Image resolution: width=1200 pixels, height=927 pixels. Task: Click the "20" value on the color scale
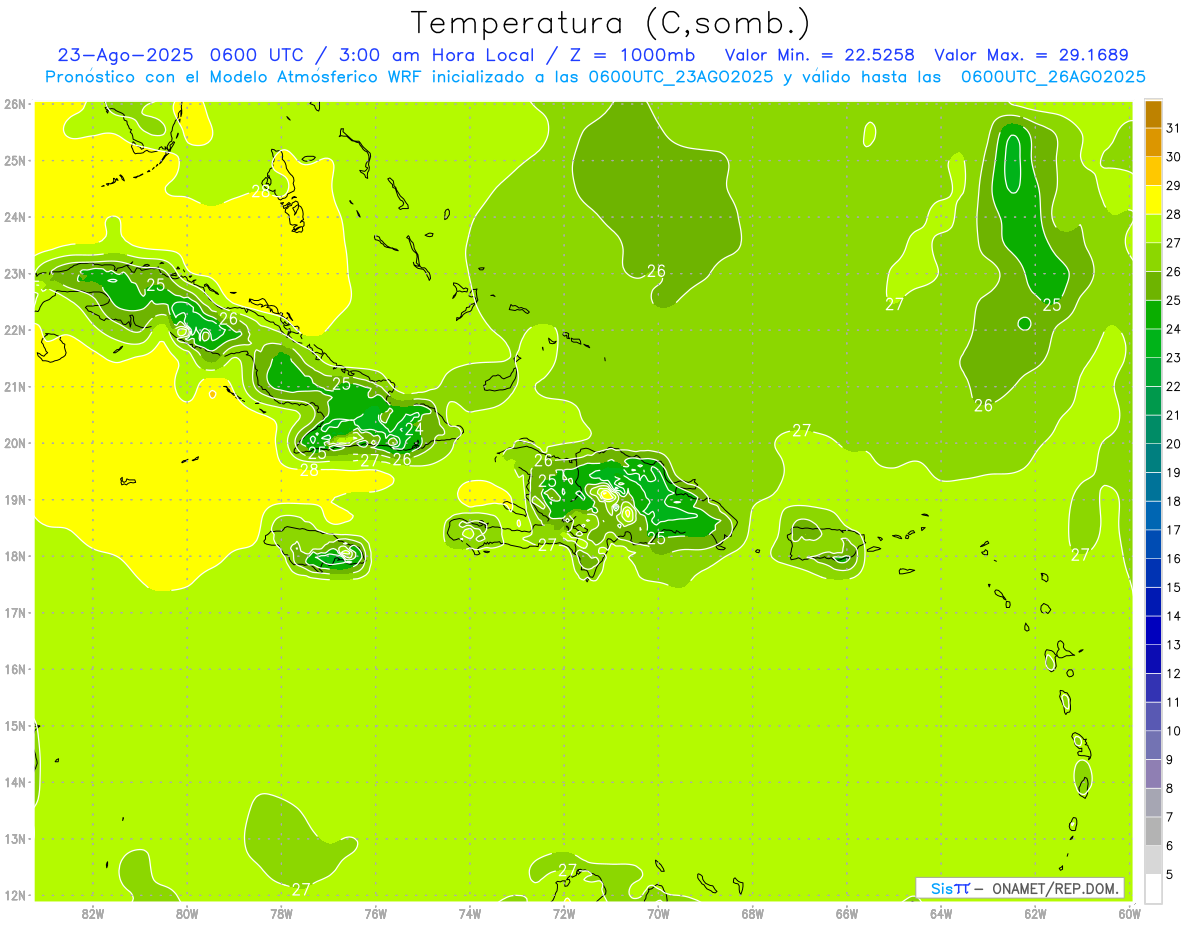(x=1174, y=444)
